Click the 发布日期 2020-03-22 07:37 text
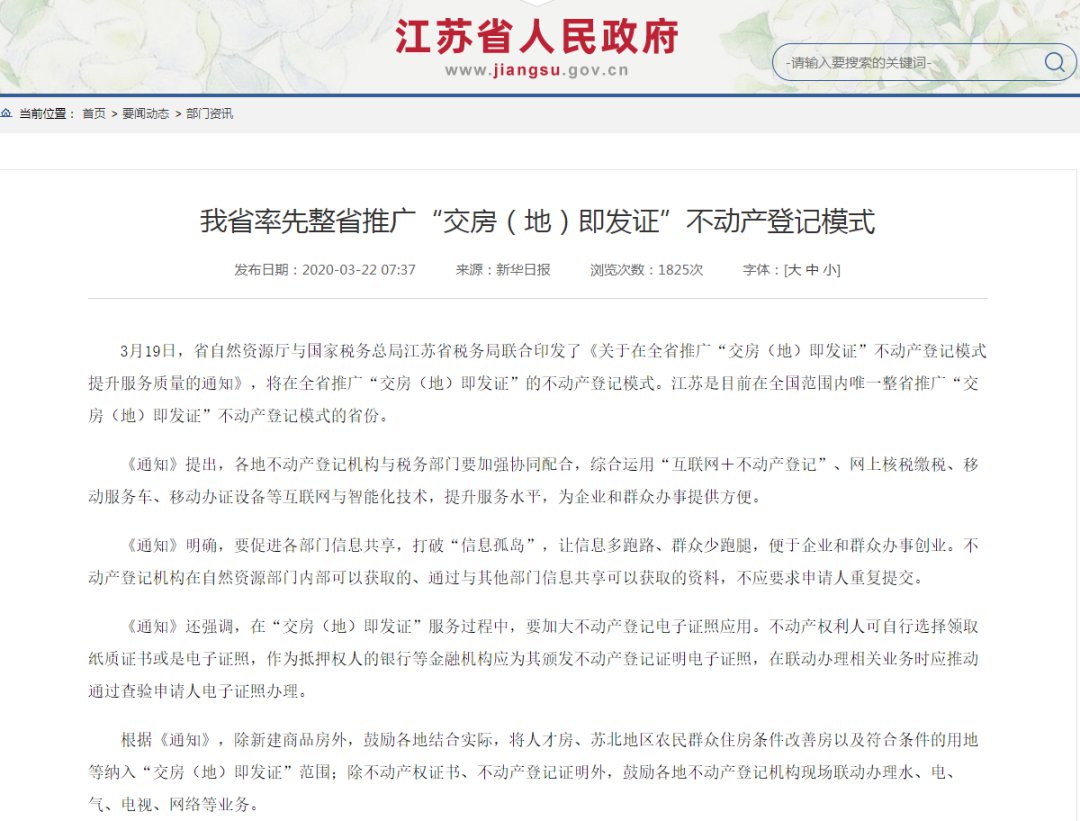 click(x=325, y=270)
